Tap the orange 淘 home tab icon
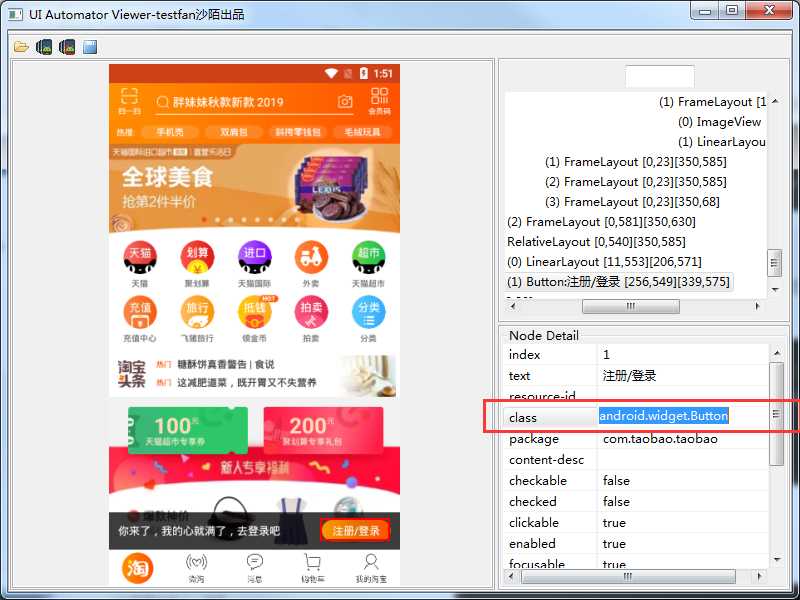This screenshot has width=800, height=600. [x=138, y=567]
